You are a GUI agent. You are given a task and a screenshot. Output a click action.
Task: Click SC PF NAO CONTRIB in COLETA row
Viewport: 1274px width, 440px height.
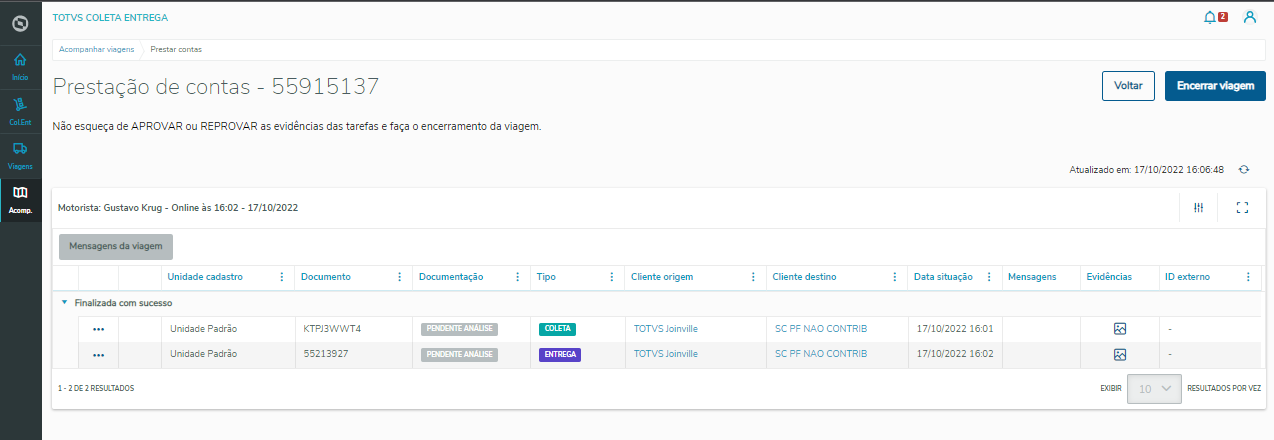tap(821, 328)
